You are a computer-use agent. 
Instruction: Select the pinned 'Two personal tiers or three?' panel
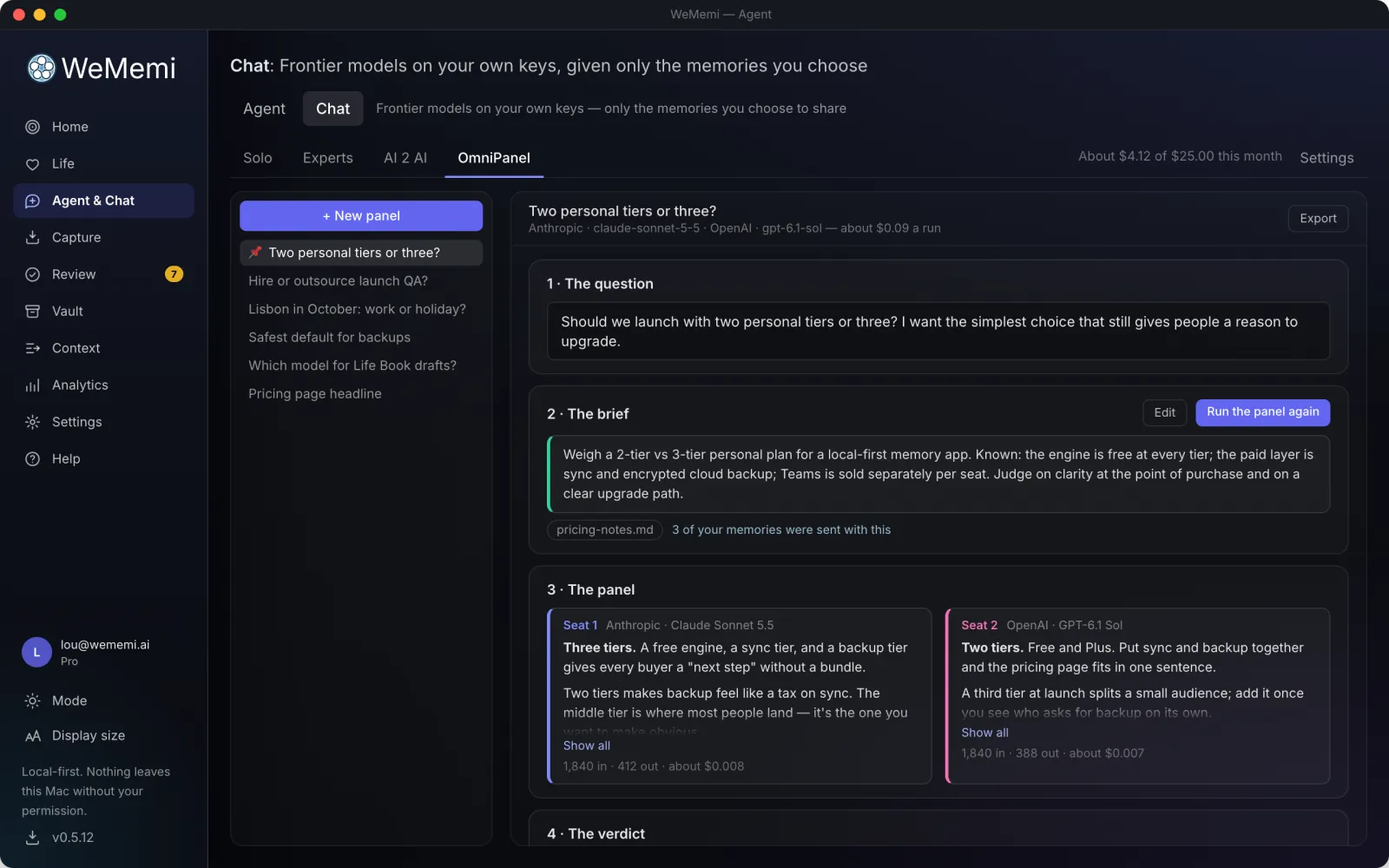[361, 253]
